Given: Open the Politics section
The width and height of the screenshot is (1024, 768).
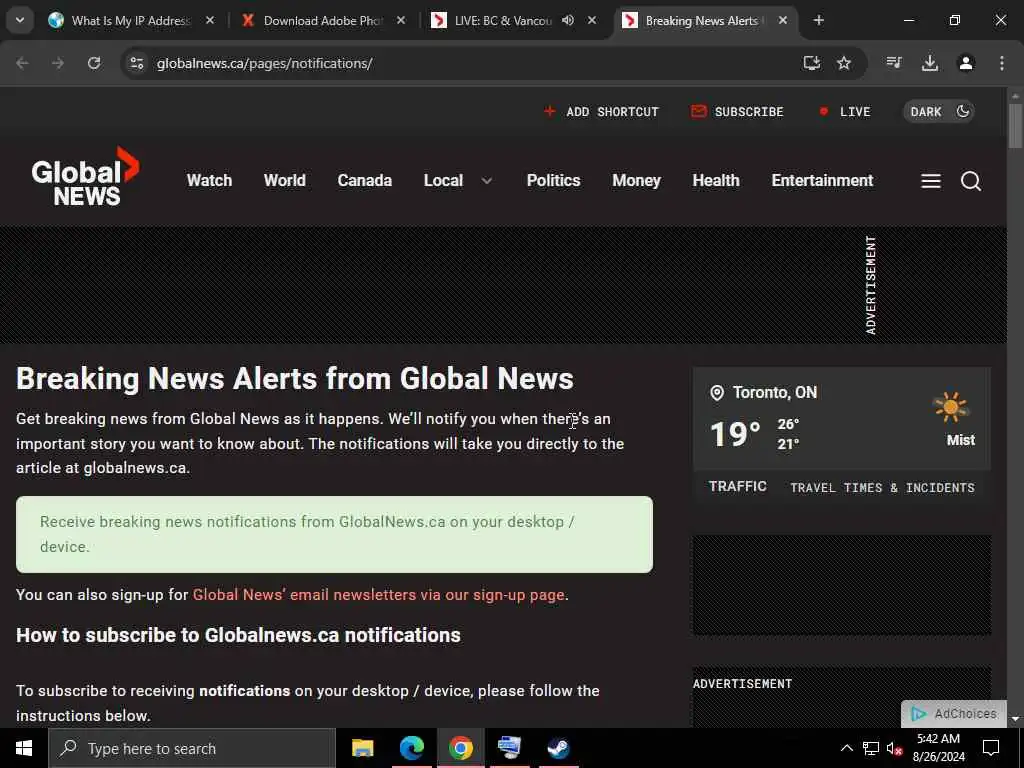Looking at the screenshot, I should click(553, 180).
